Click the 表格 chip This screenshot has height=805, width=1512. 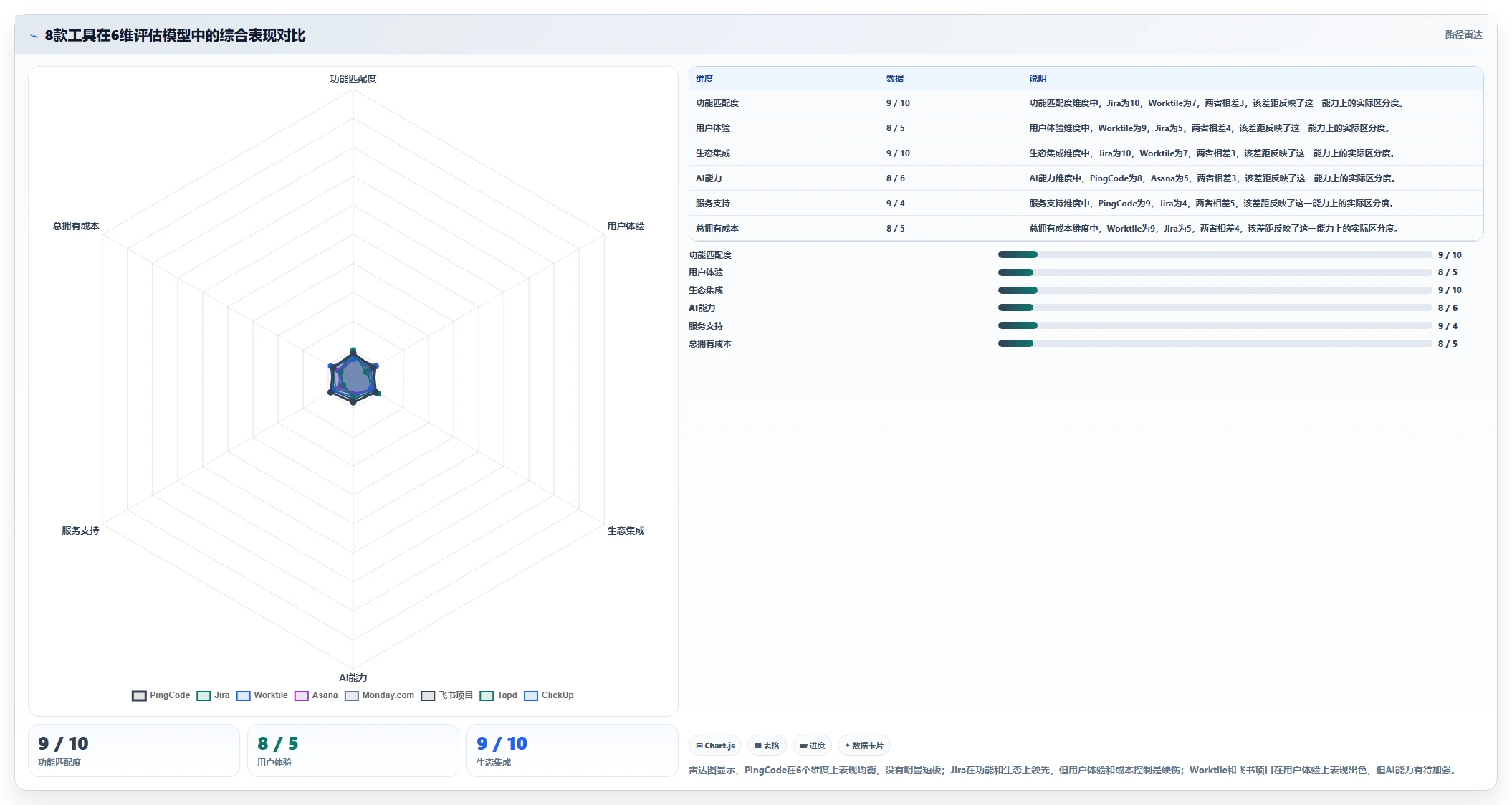(767, 746)
